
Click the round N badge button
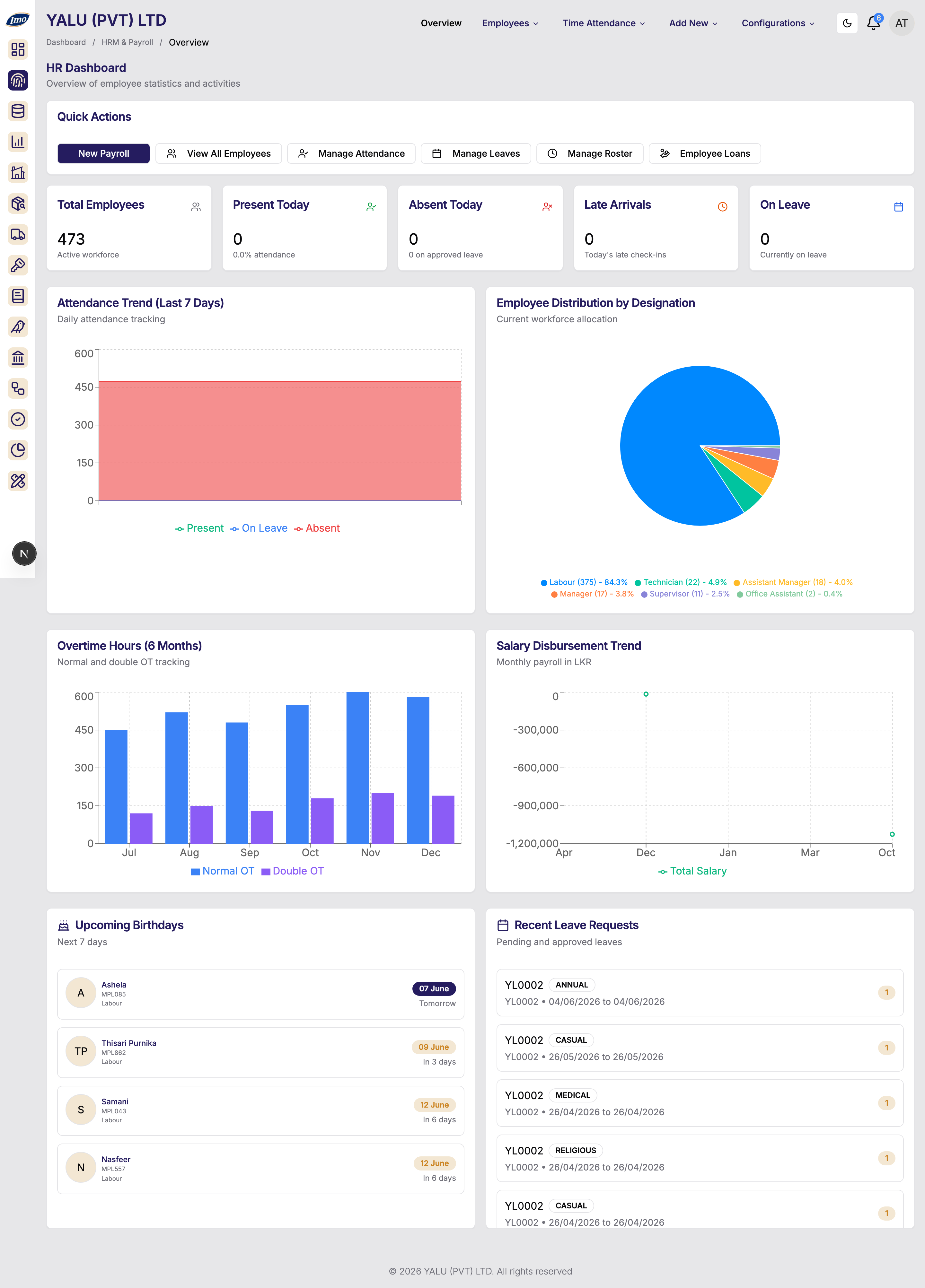point(24,553)
